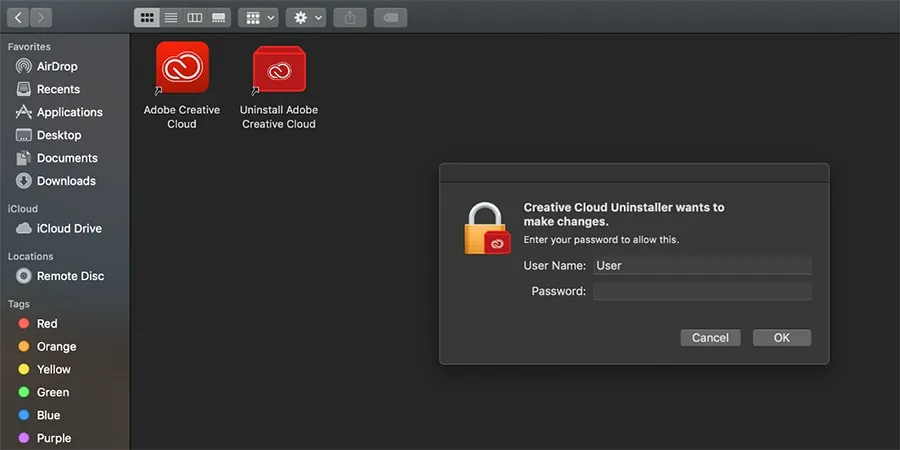The width and height of the screenshot is (900, 450).
Task: Go back with the Finder back arrow
Action: [x=18, y=18]
